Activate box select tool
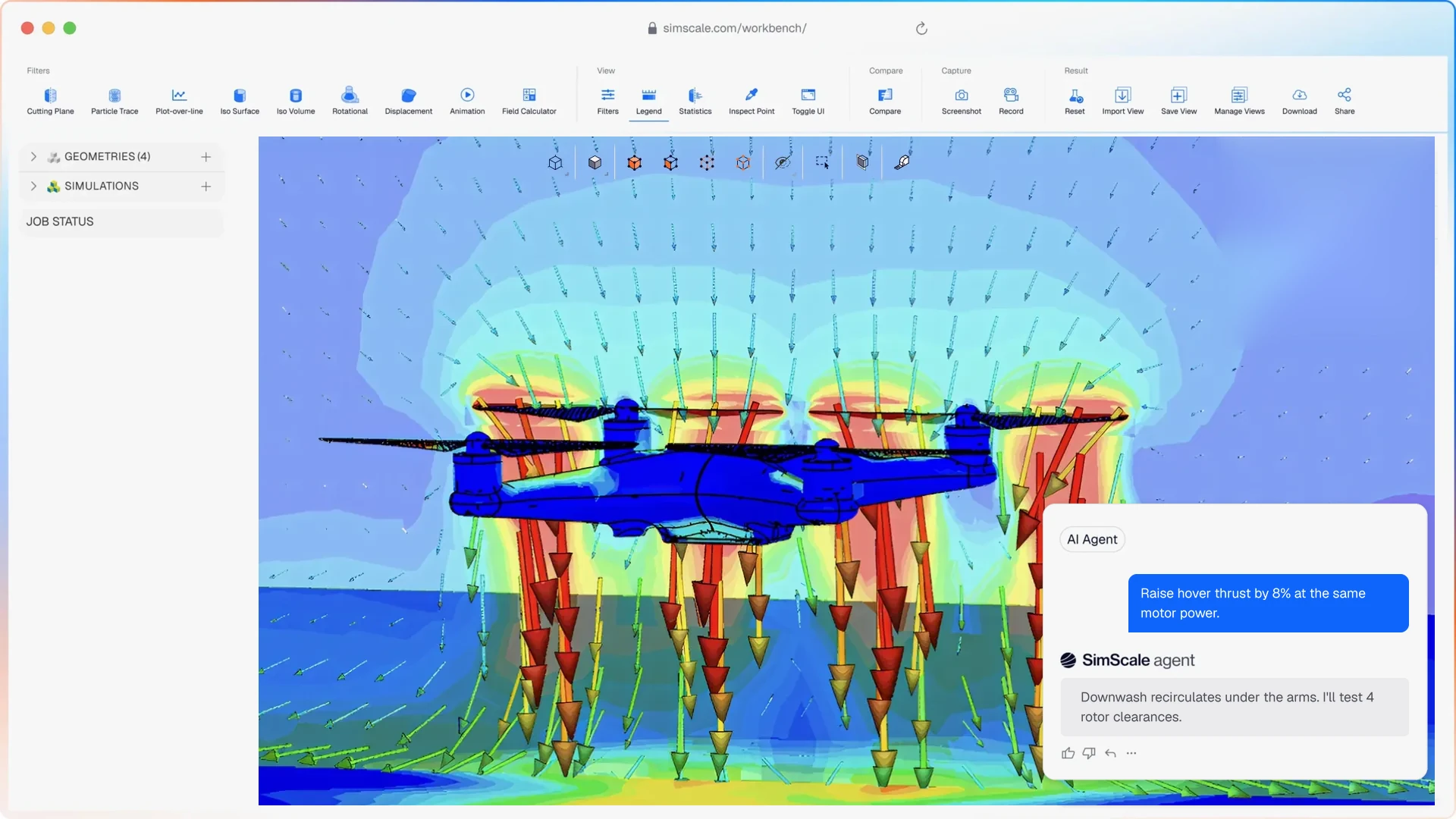Image resolution: width=1456 pixels, height=819 pixels. [x=822, y=162]
